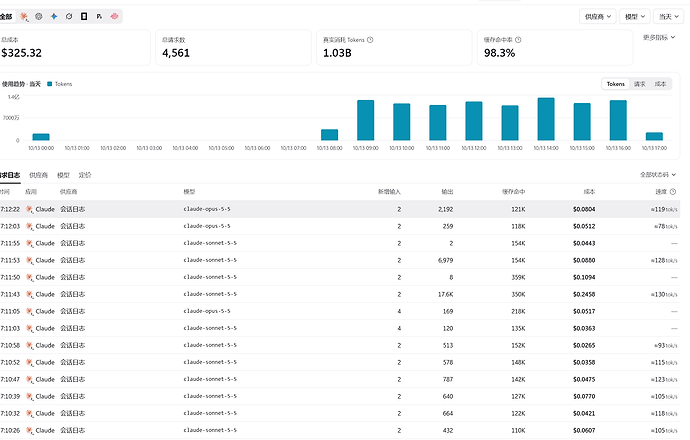Open the 全部状态码 status filter dropdown
Image resolution: width=690 pixels, height=440 pixels.
(657, 175)
